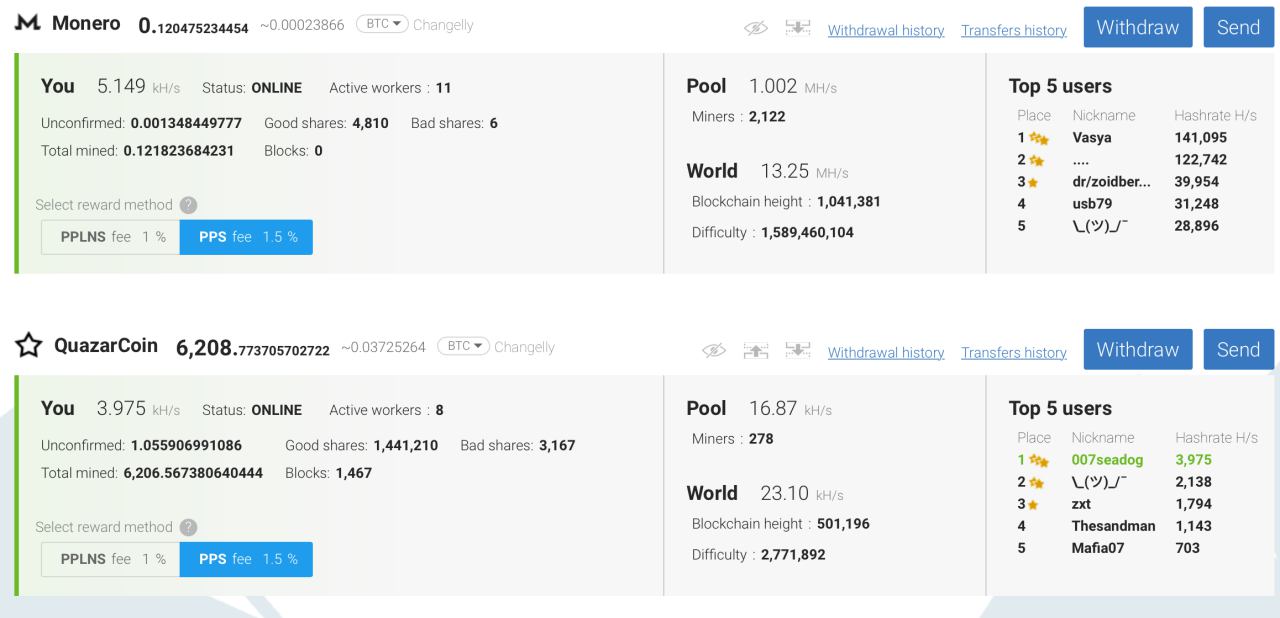Click the move-down icon in Monero header

[x=798, y=30]
